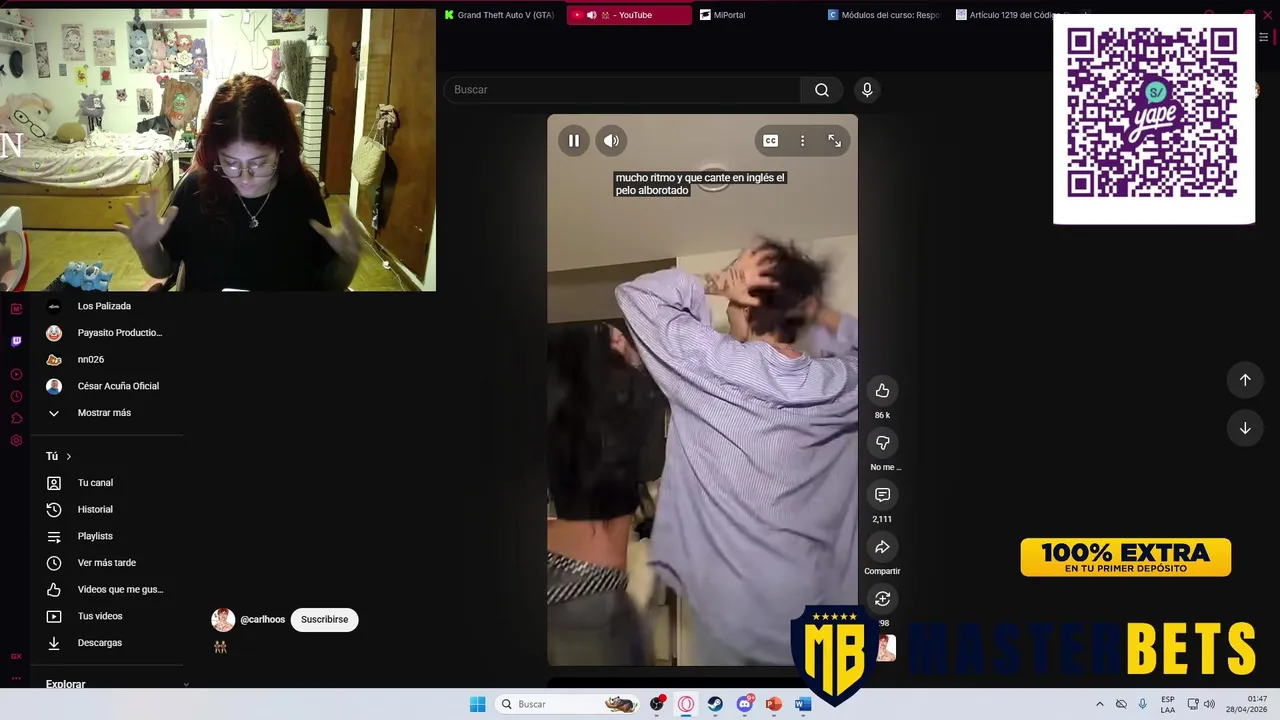
Task: Switch to Artículo 1219 del Código tab
Action: (1012, 15)
